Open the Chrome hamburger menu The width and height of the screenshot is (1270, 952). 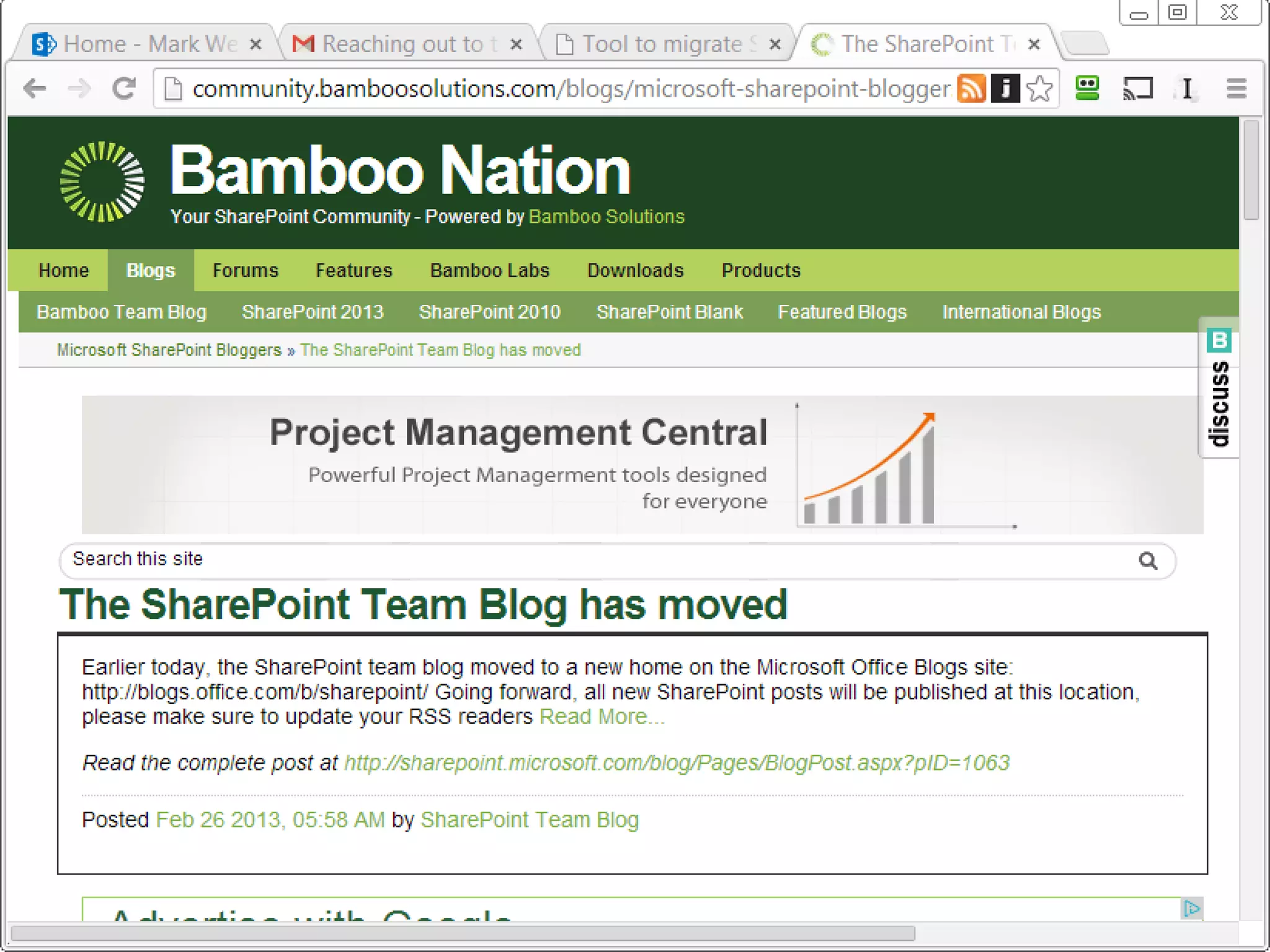point(1236,89)
